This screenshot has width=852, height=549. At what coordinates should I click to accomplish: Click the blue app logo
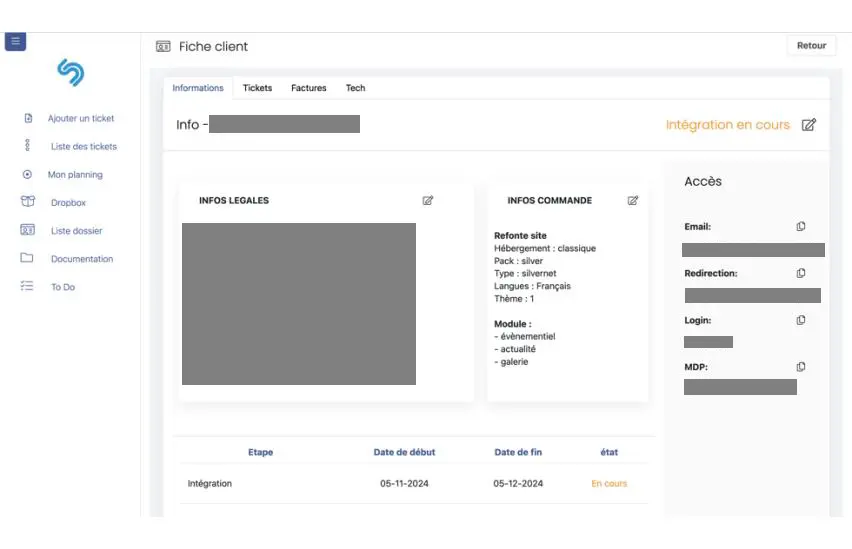pos(71,72)
